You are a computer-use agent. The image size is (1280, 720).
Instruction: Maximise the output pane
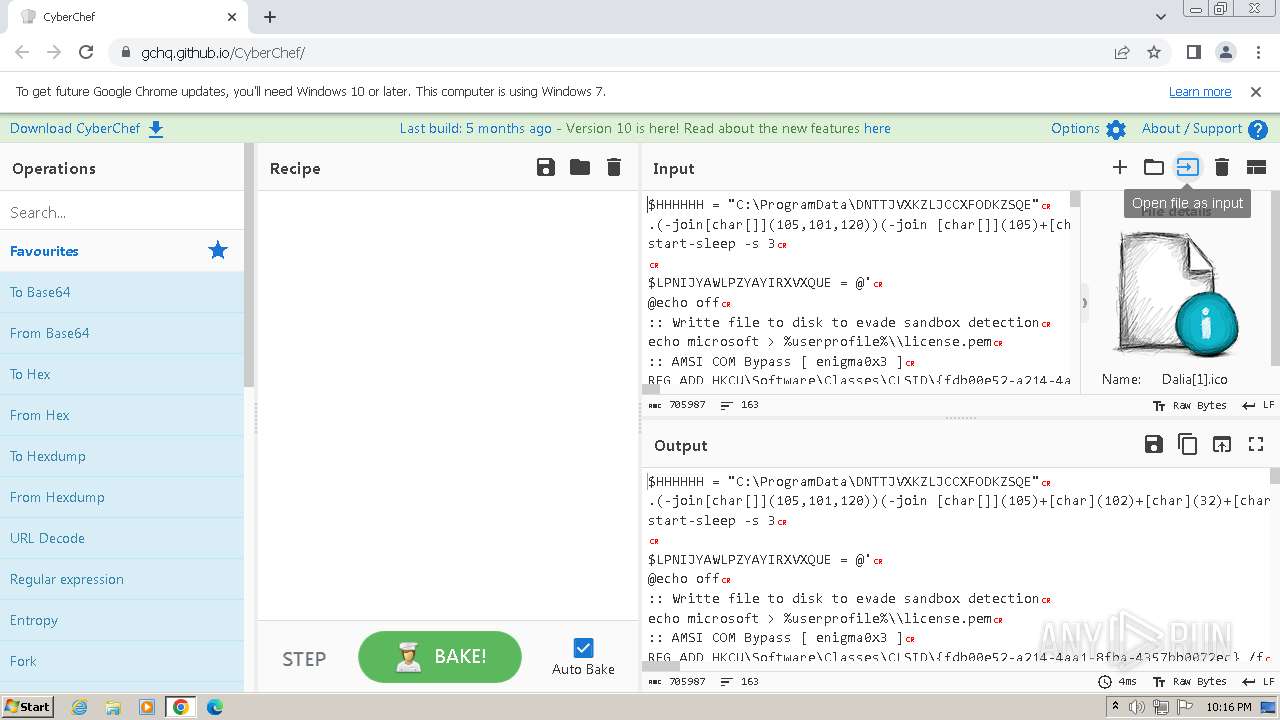(1256, 445)
